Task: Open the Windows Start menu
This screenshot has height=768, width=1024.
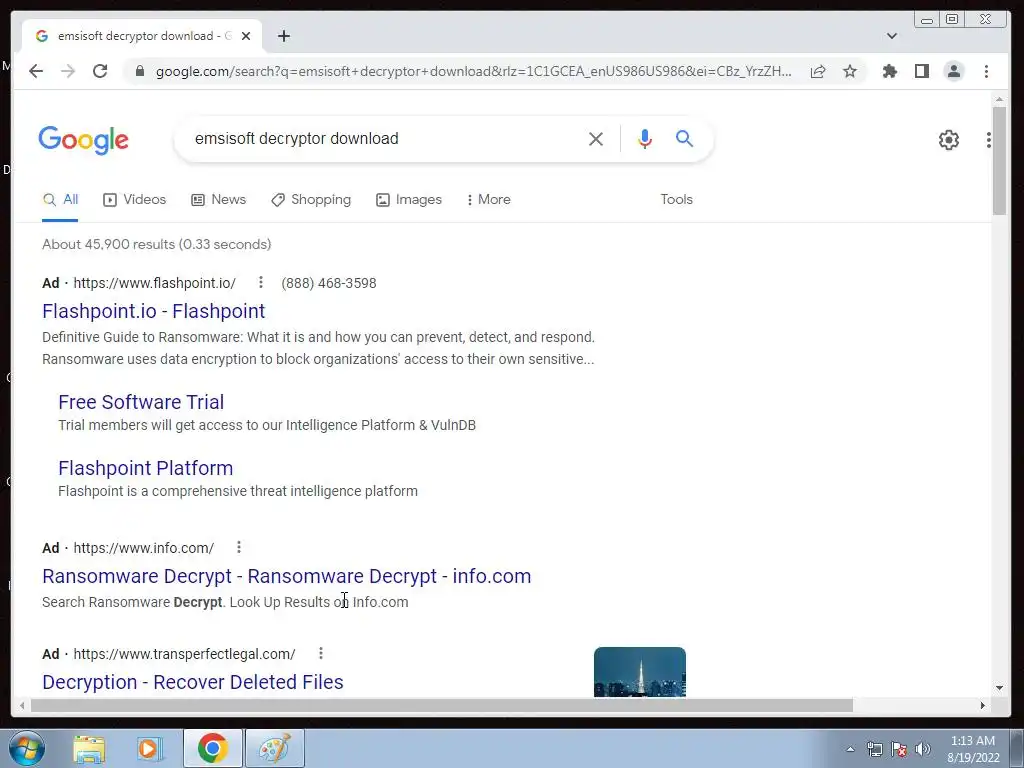Action: tap(27, 748)
